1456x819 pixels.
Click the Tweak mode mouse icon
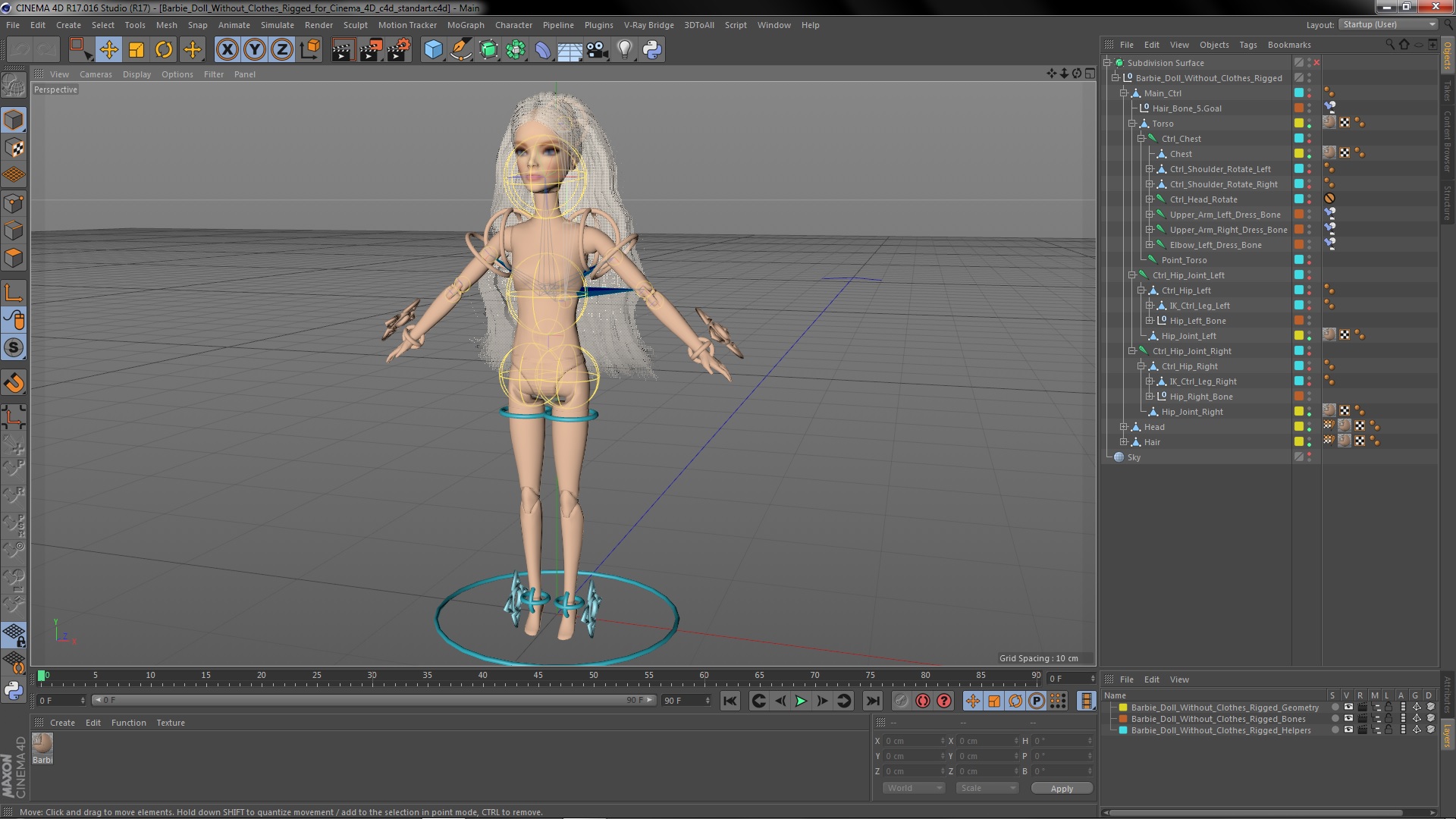(x=14, y=320)
